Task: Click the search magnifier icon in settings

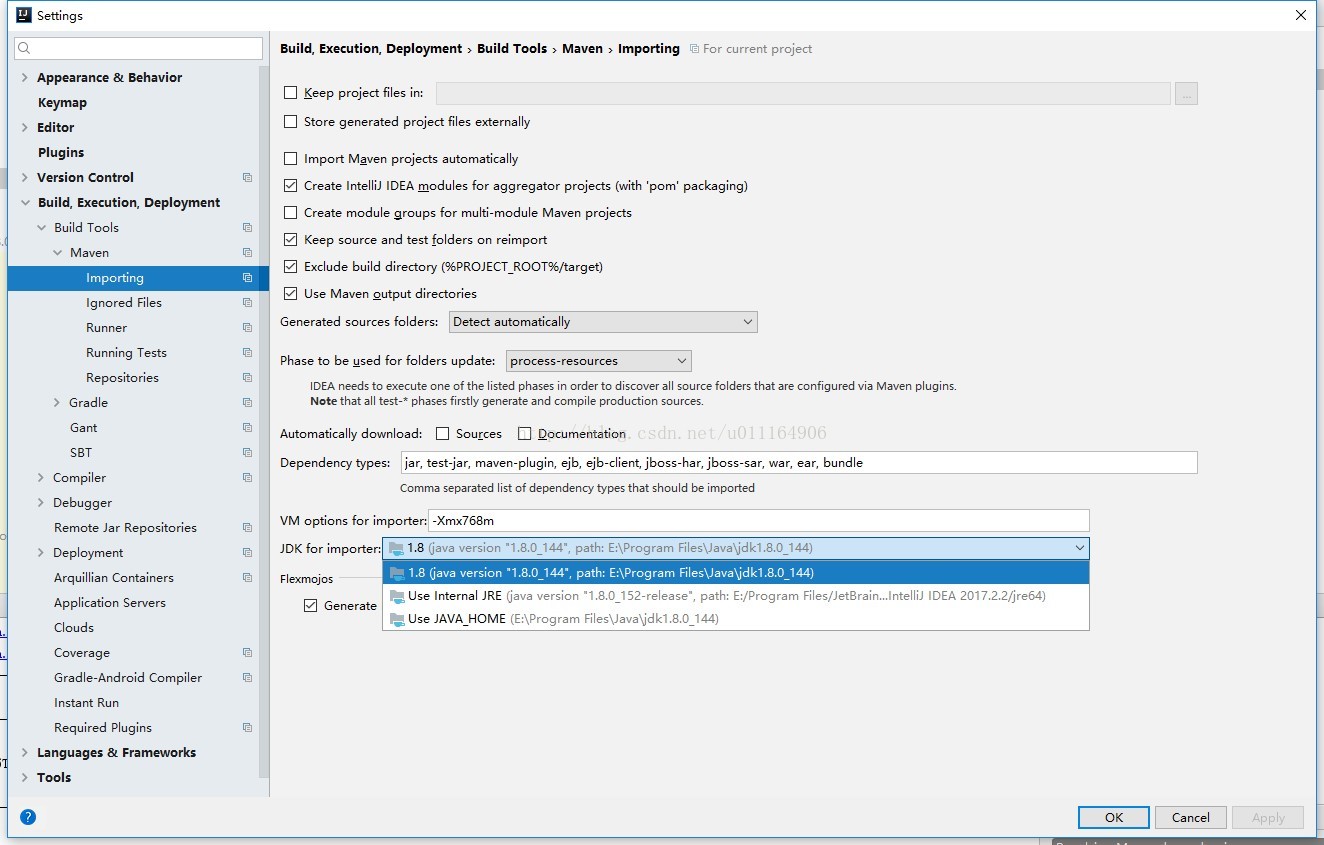Action: (x=25, y=48)
